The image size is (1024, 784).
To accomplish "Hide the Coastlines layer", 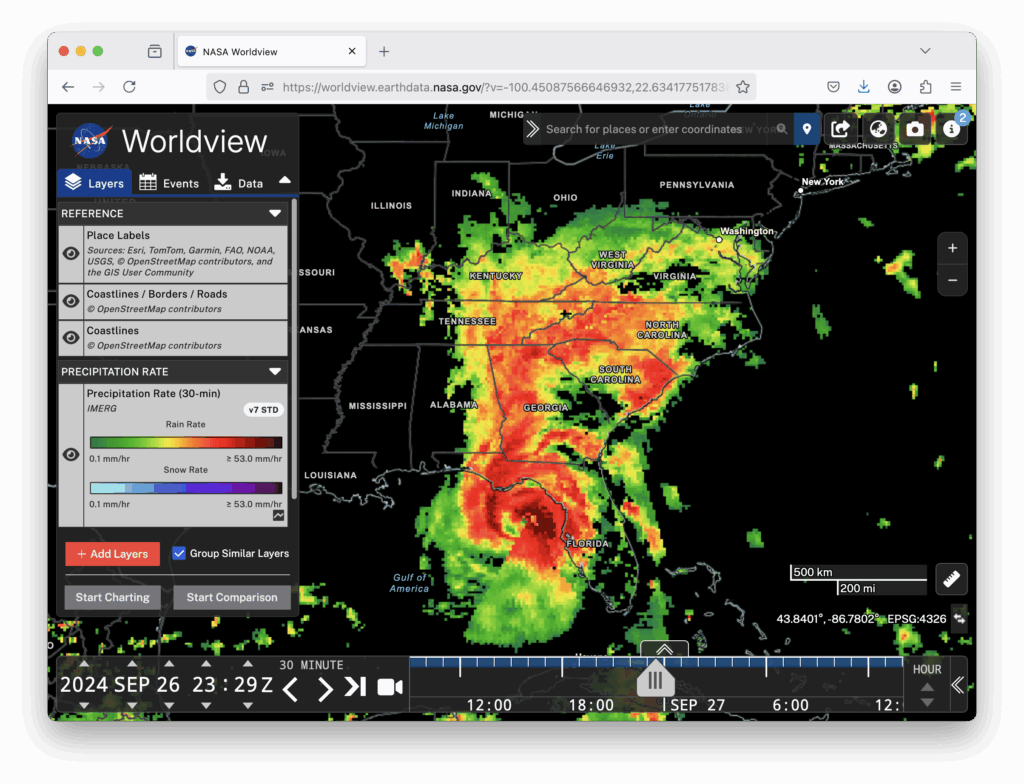I will tap(71, 338).
